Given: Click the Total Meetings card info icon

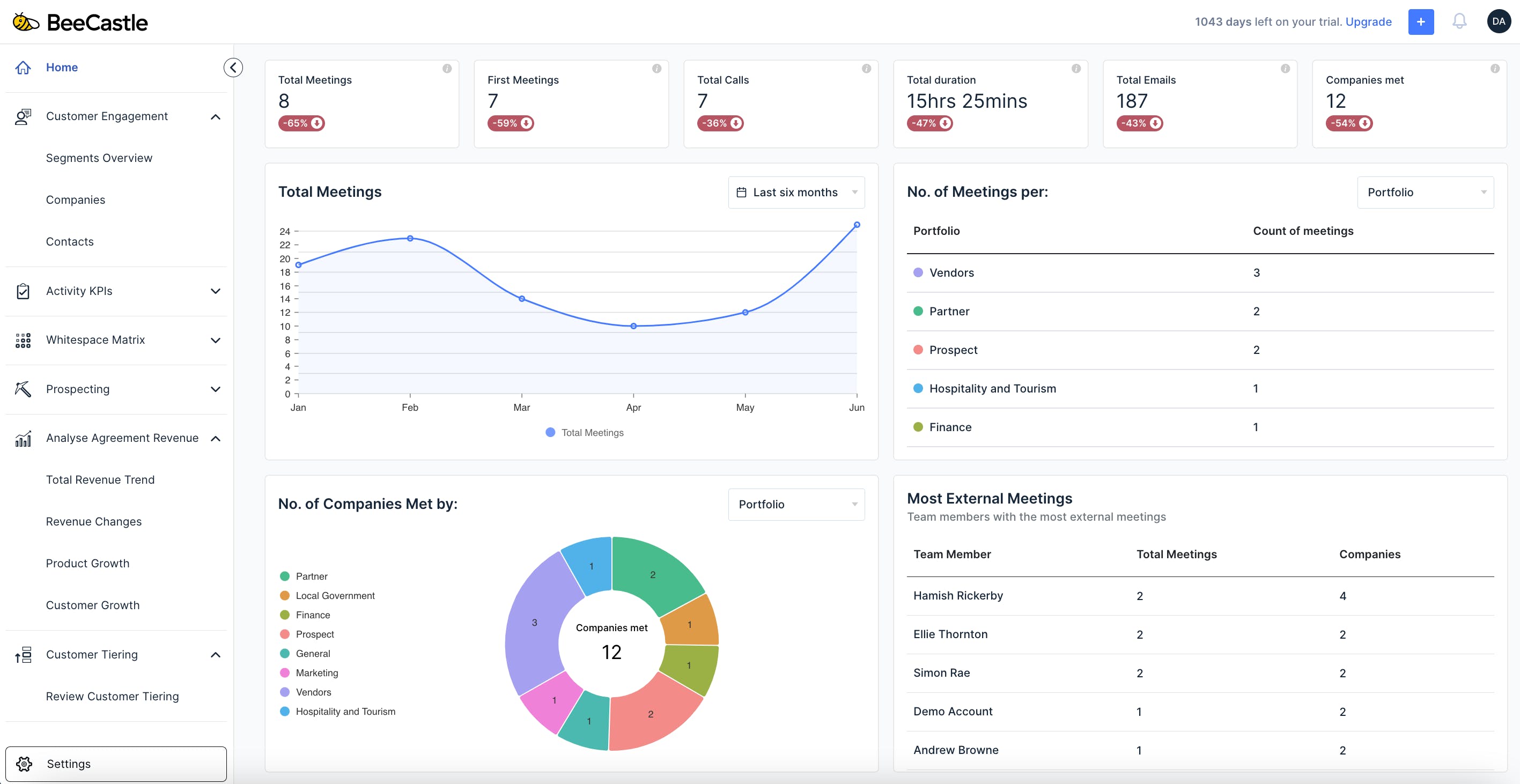Looking at the screenshot, I should [447, 69].
